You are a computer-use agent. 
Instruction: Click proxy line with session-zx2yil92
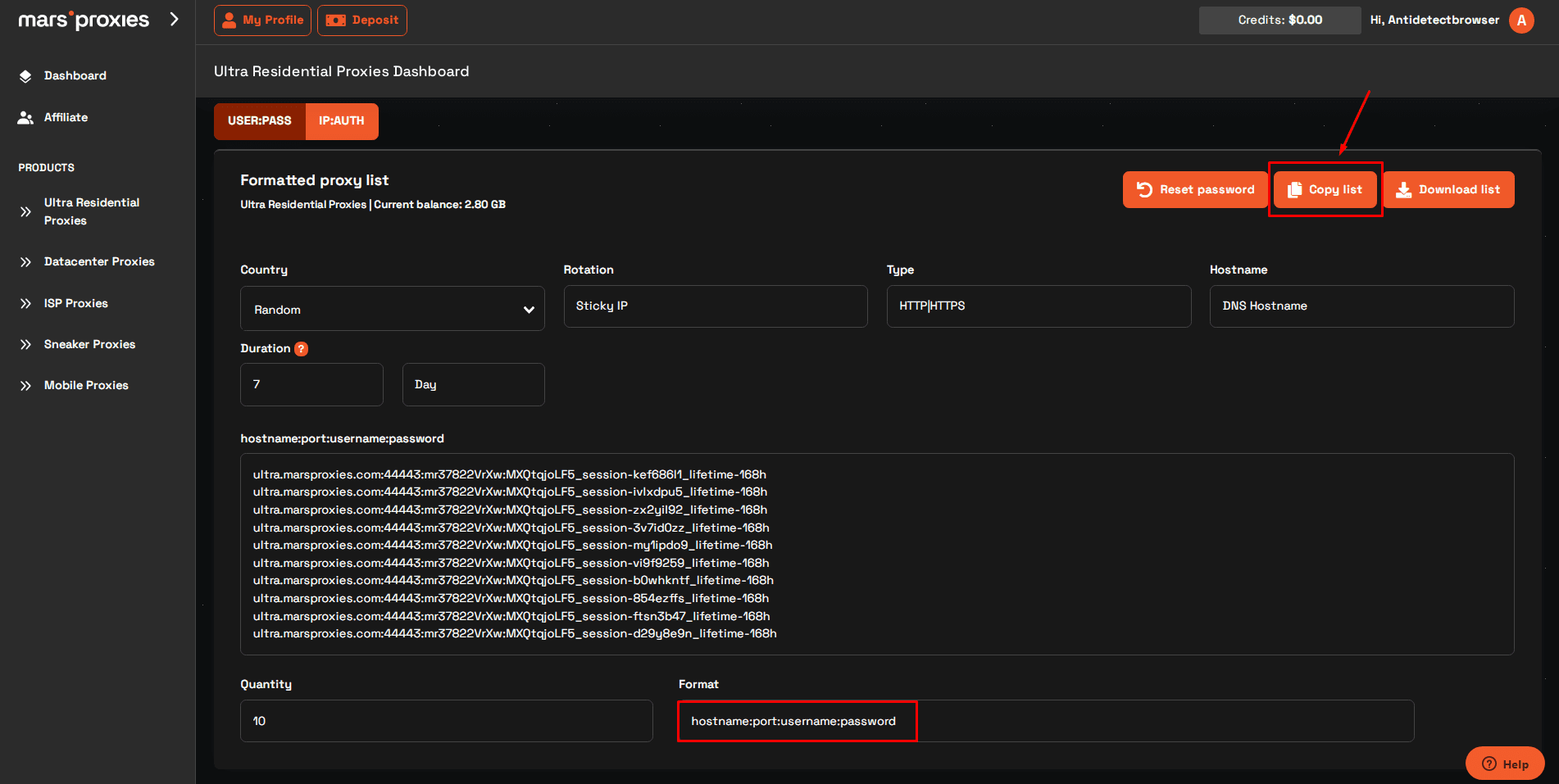pyautogui.click(x=510, y=510)
